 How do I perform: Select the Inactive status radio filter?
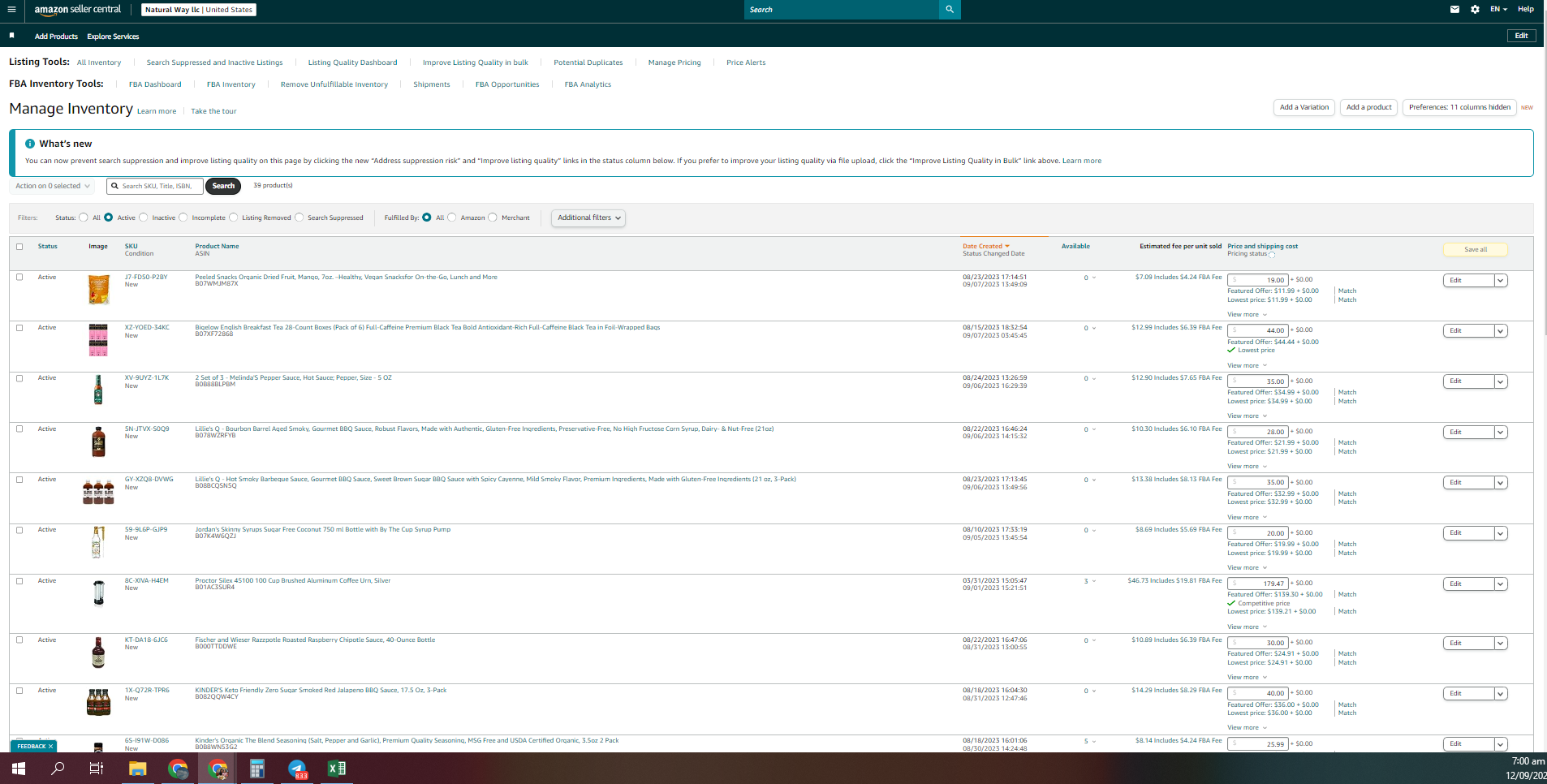point(144,218)
